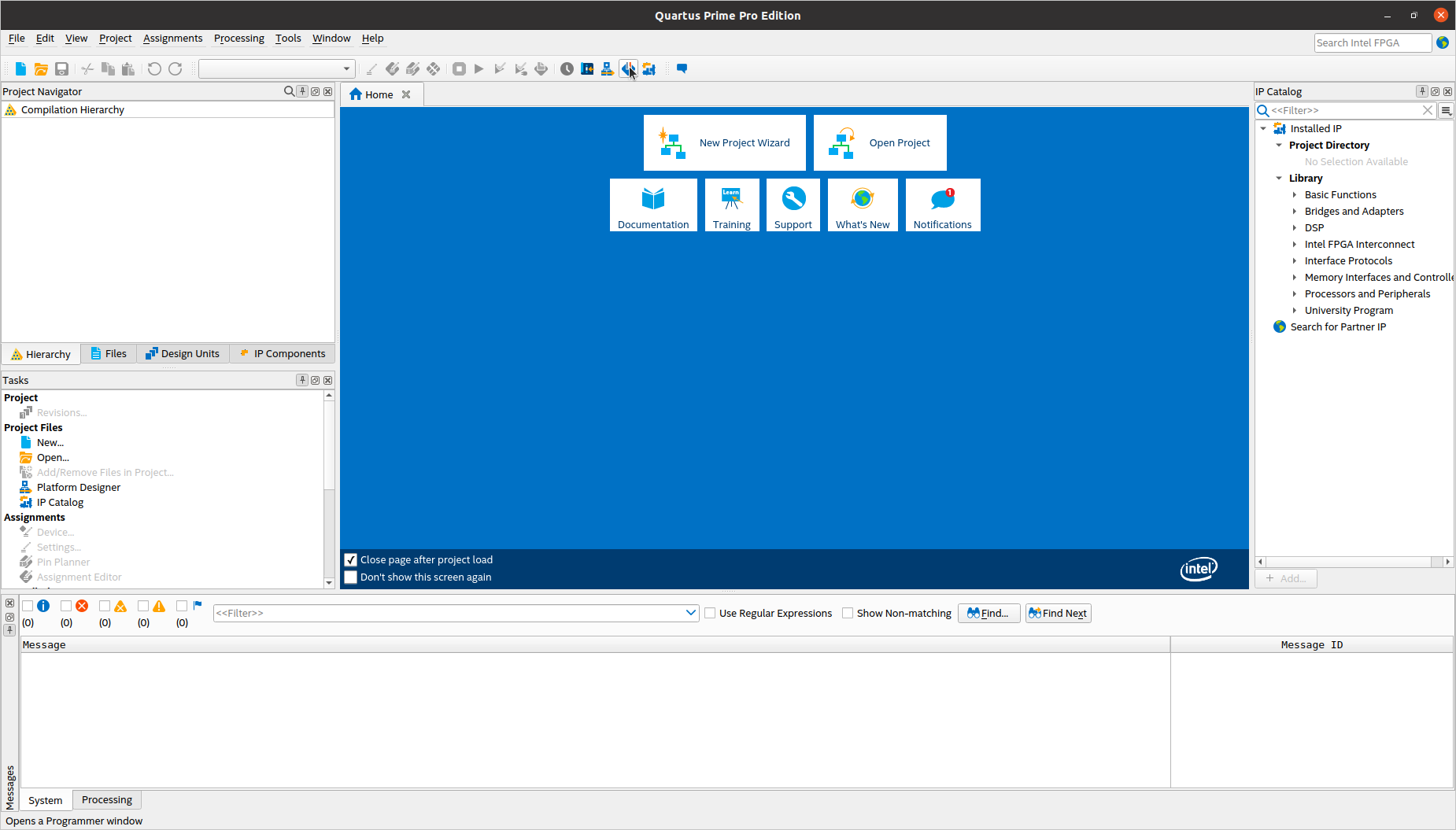Click the IP Catalog horizontal scrollbar
This screenshot has width=1456, height=830.
[1348, 562]
